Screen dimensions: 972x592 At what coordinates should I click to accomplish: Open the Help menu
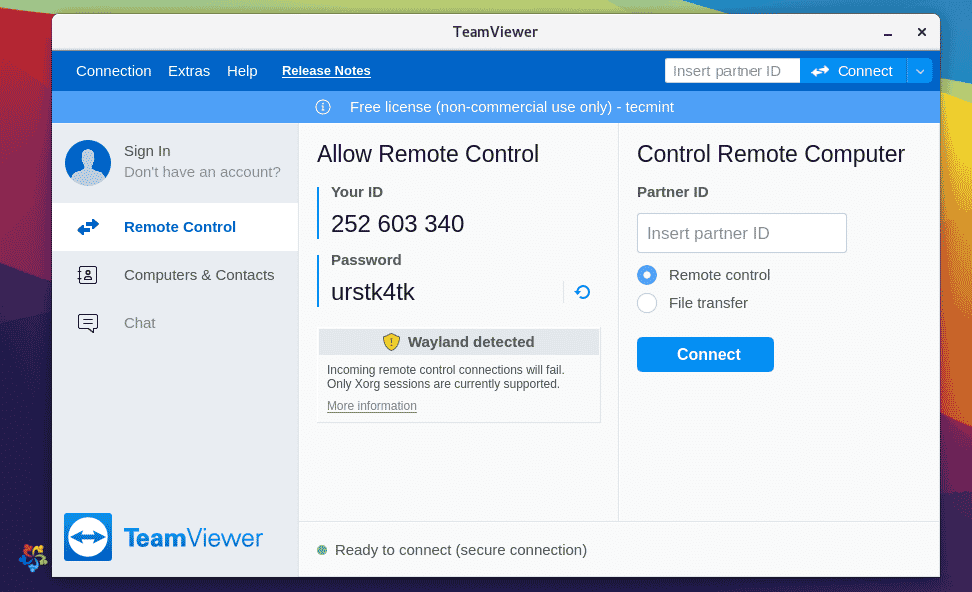pyautogui.click(x=242, y=71)
